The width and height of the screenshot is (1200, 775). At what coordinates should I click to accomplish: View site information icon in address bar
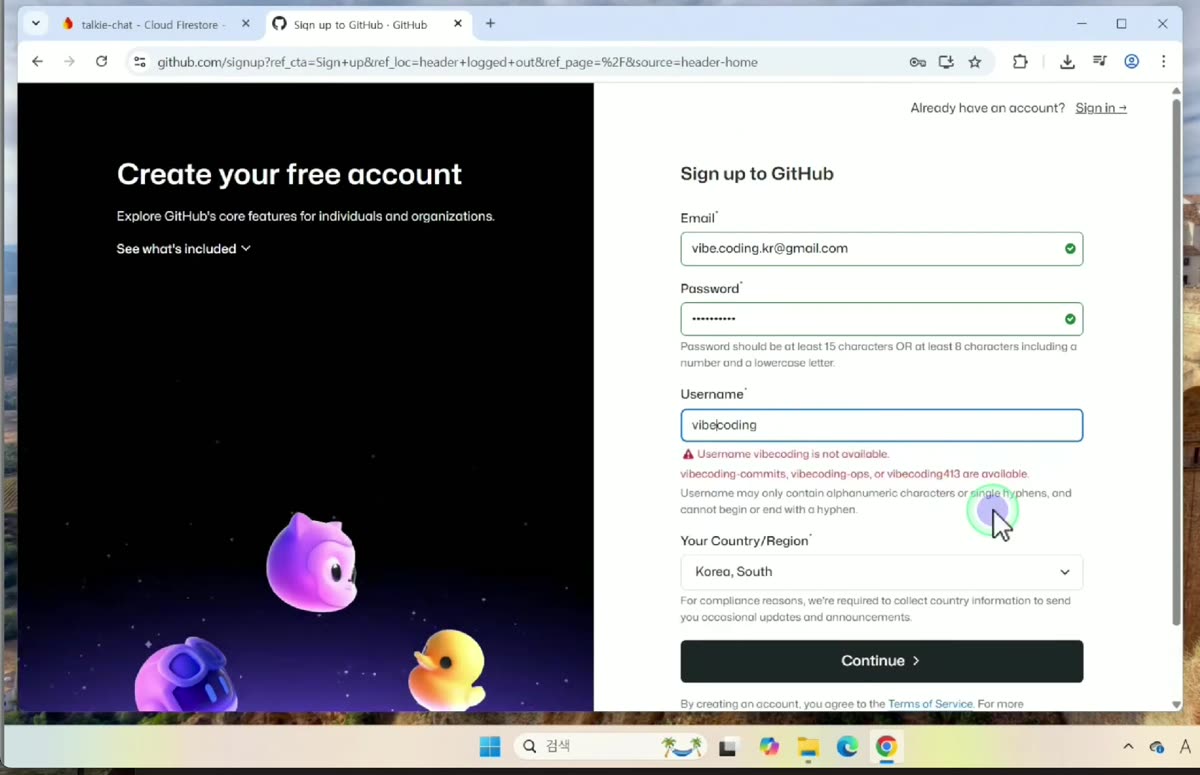pos(140,62)
